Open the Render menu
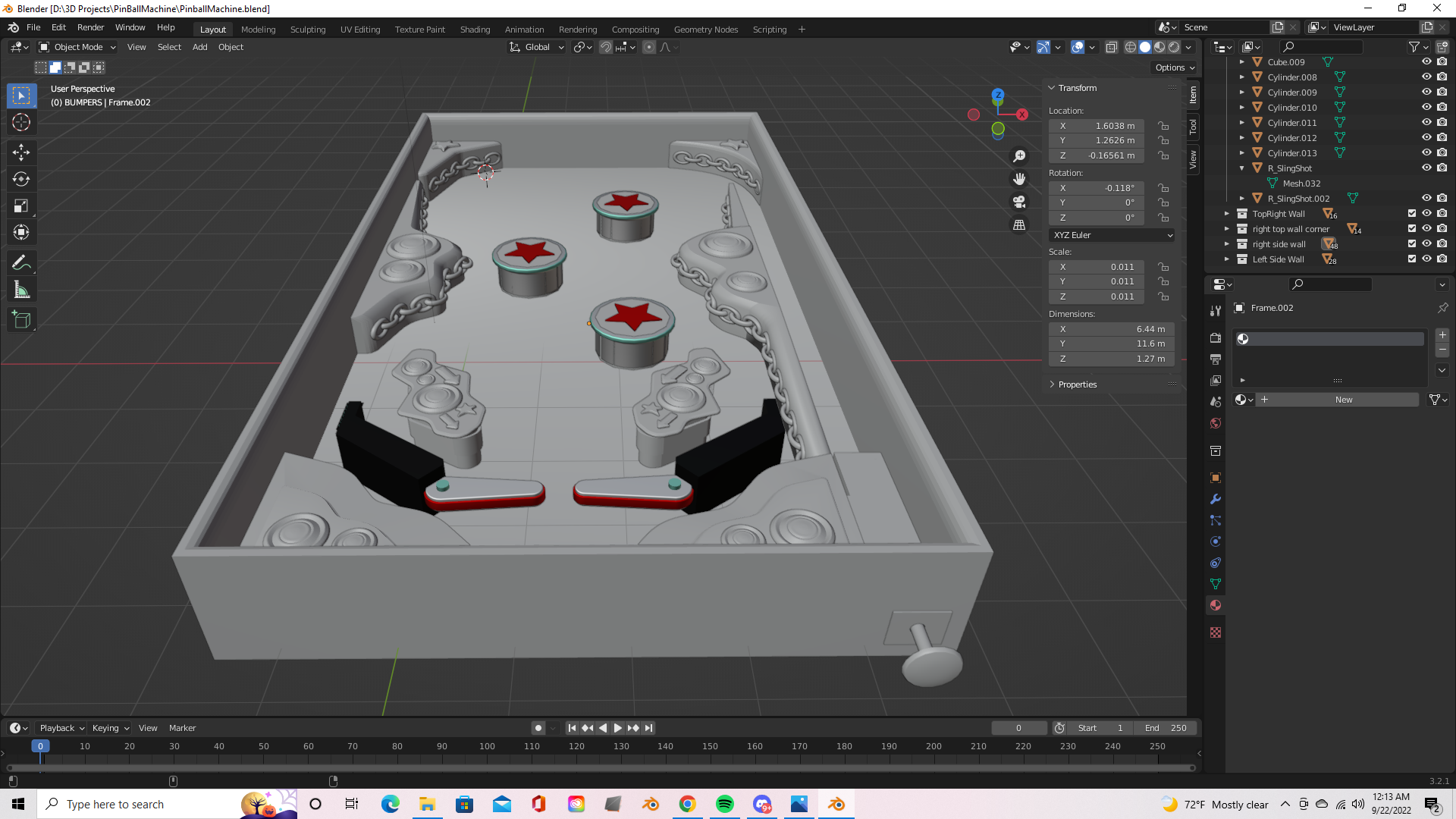The image size is (1456, 819). point(90,27)
